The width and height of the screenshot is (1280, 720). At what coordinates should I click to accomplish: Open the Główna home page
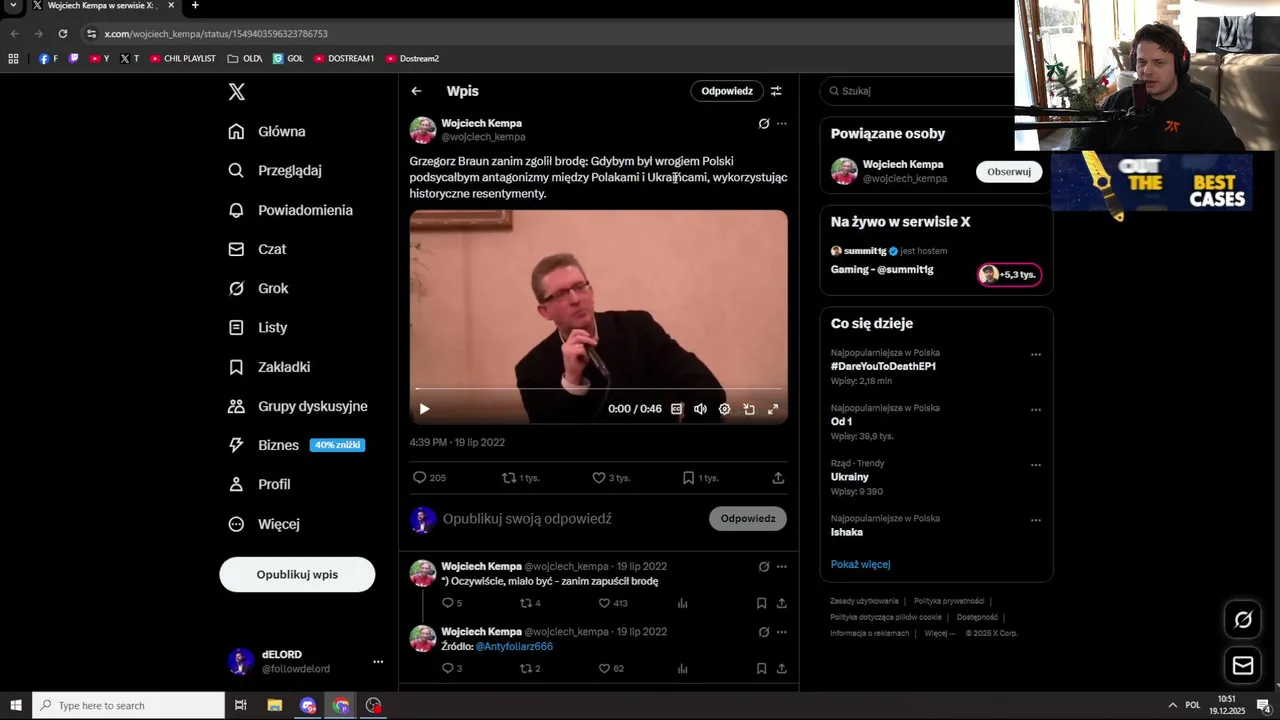coord(267,131)
